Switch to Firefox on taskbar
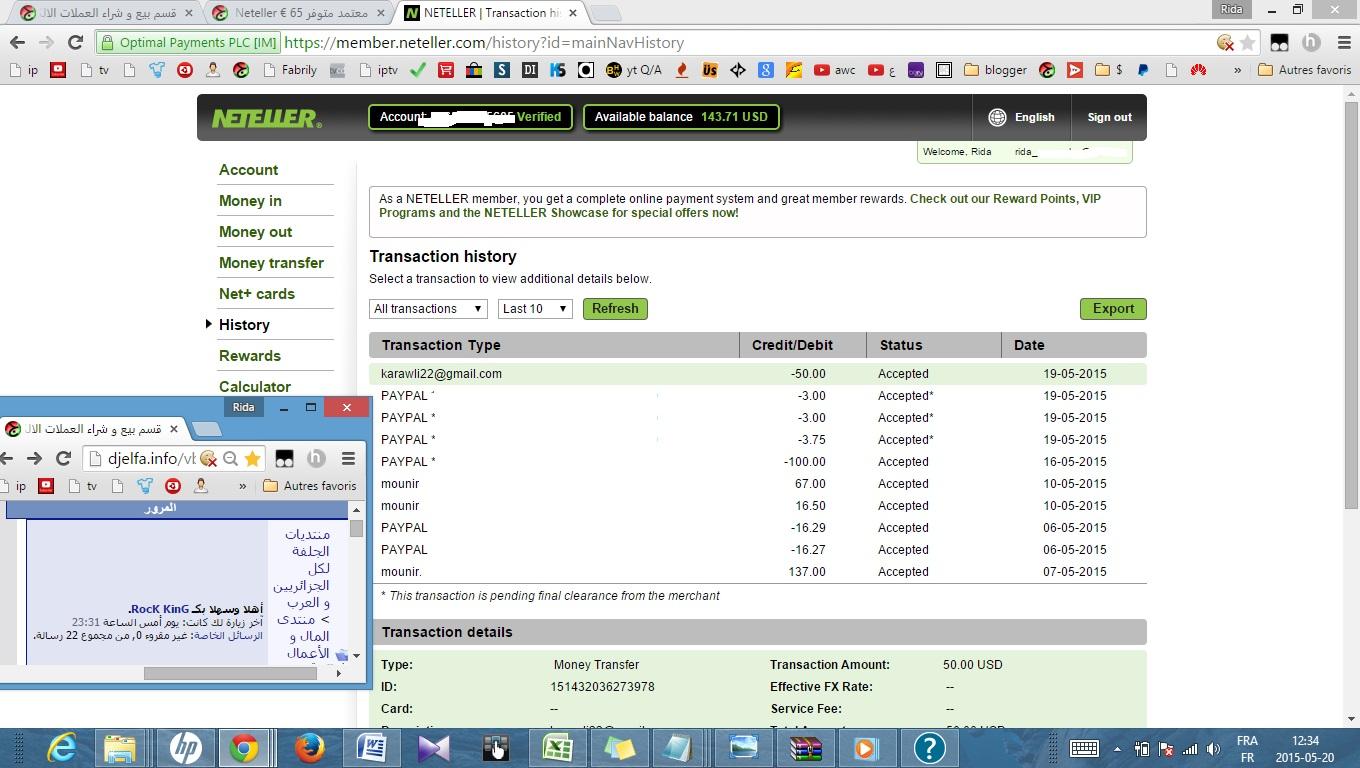The image size is (1360, 768). pyautogui.click(x=309, y=748)
